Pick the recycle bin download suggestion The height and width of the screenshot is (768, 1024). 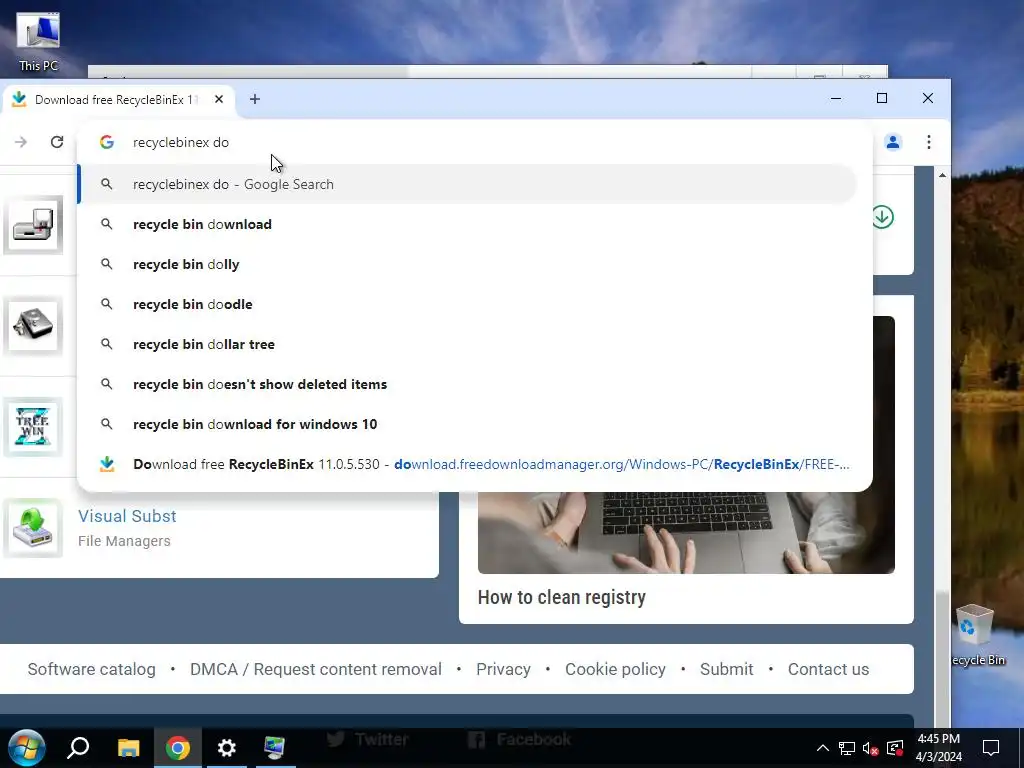click(468, 224)
